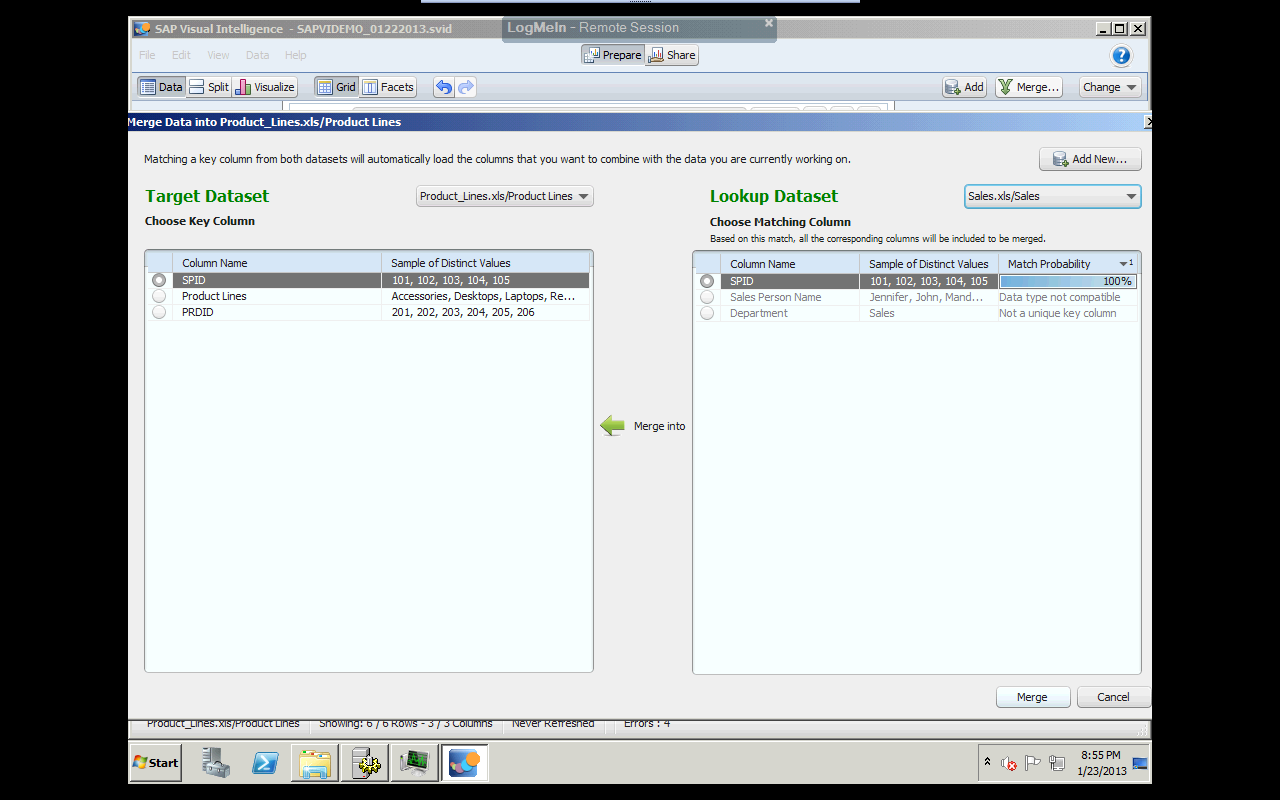Toggle the Grid display button
The width and height of the screenshot is (1280, 800).
point(337,87)
